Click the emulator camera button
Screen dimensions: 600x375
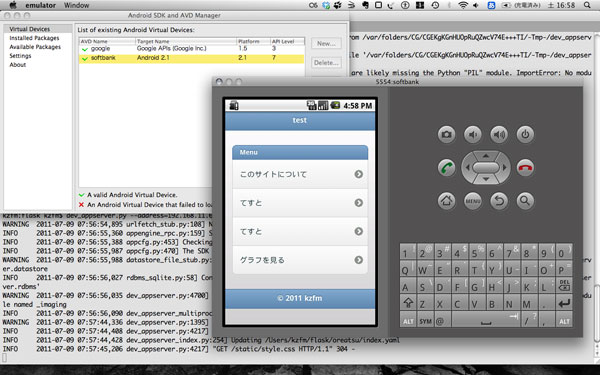click(446, 134)
